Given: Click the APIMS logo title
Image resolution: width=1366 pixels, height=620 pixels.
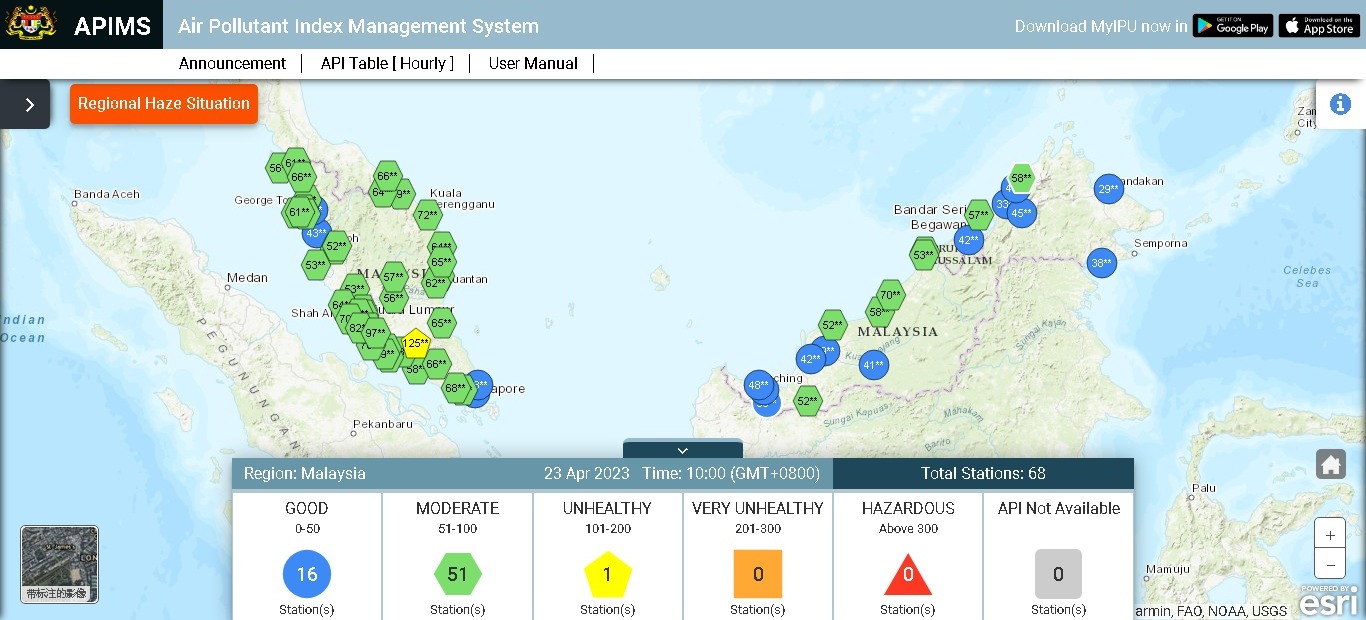Looking at the screenshot, I should click(112, 26).
